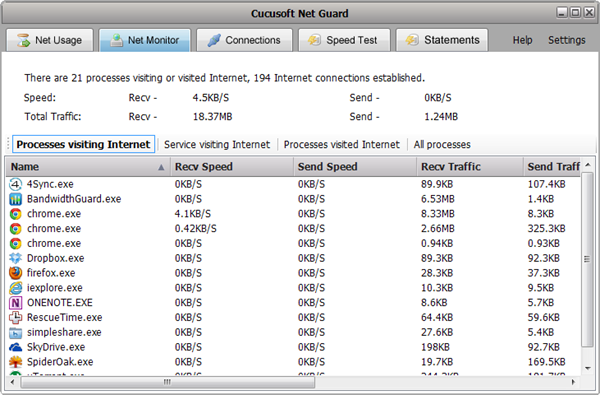
Task: Select the 4Sync.exe process name
Action: pyautogui.click(x=50, y=184)
